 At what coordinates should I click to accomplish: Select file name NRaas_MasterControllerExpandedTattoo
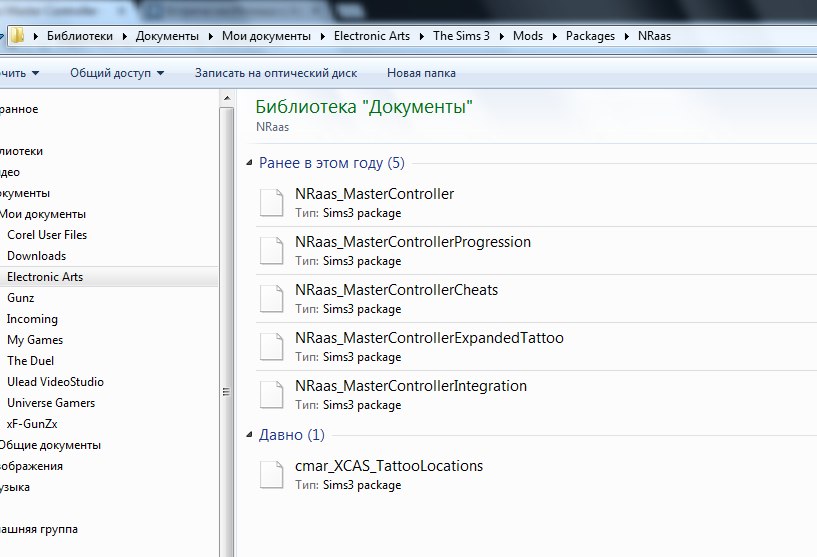click(429, 338)
